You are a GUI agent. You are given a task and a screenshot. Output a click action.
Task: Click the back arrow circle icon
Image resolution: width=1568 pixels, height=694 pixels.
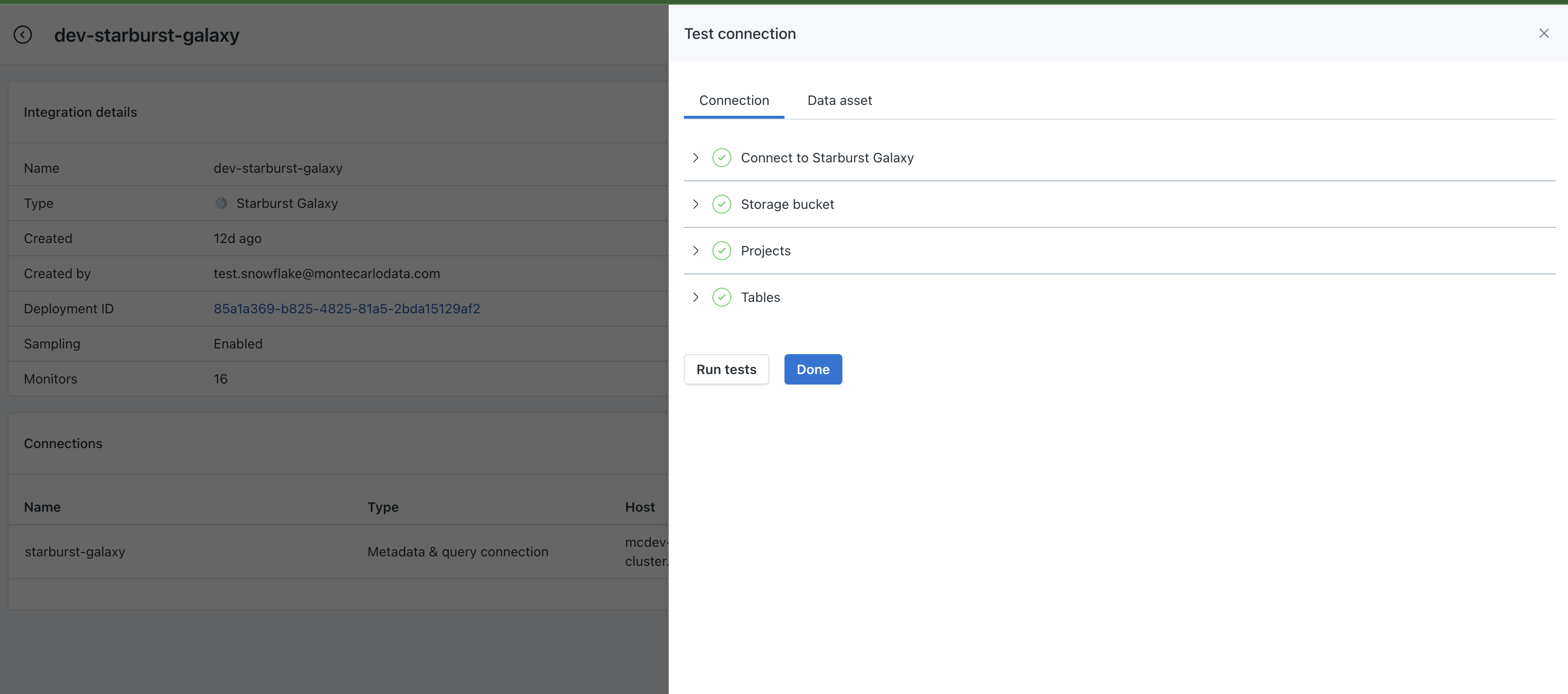click(x=22, y=35)
